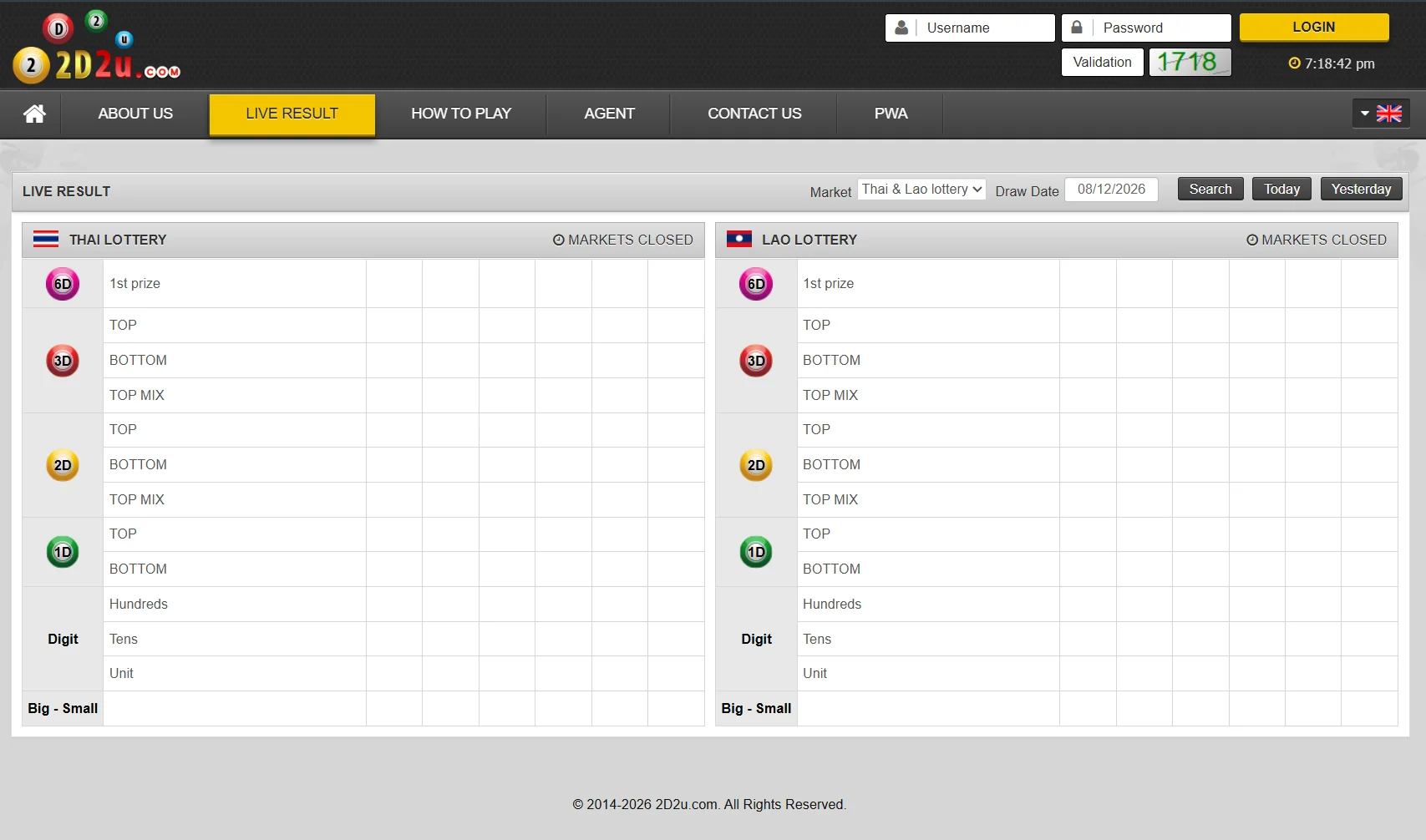The width and height of the screenshot is (1426, 840).
Task: Click Lao Lottery Big - Small label
Action: coord(756,708)
